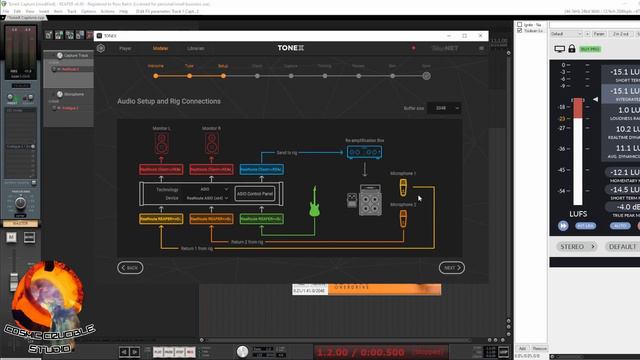
Task: Toggle the checked Toolbar checkbox in the FX panel
Action: (x=520, y=31)
